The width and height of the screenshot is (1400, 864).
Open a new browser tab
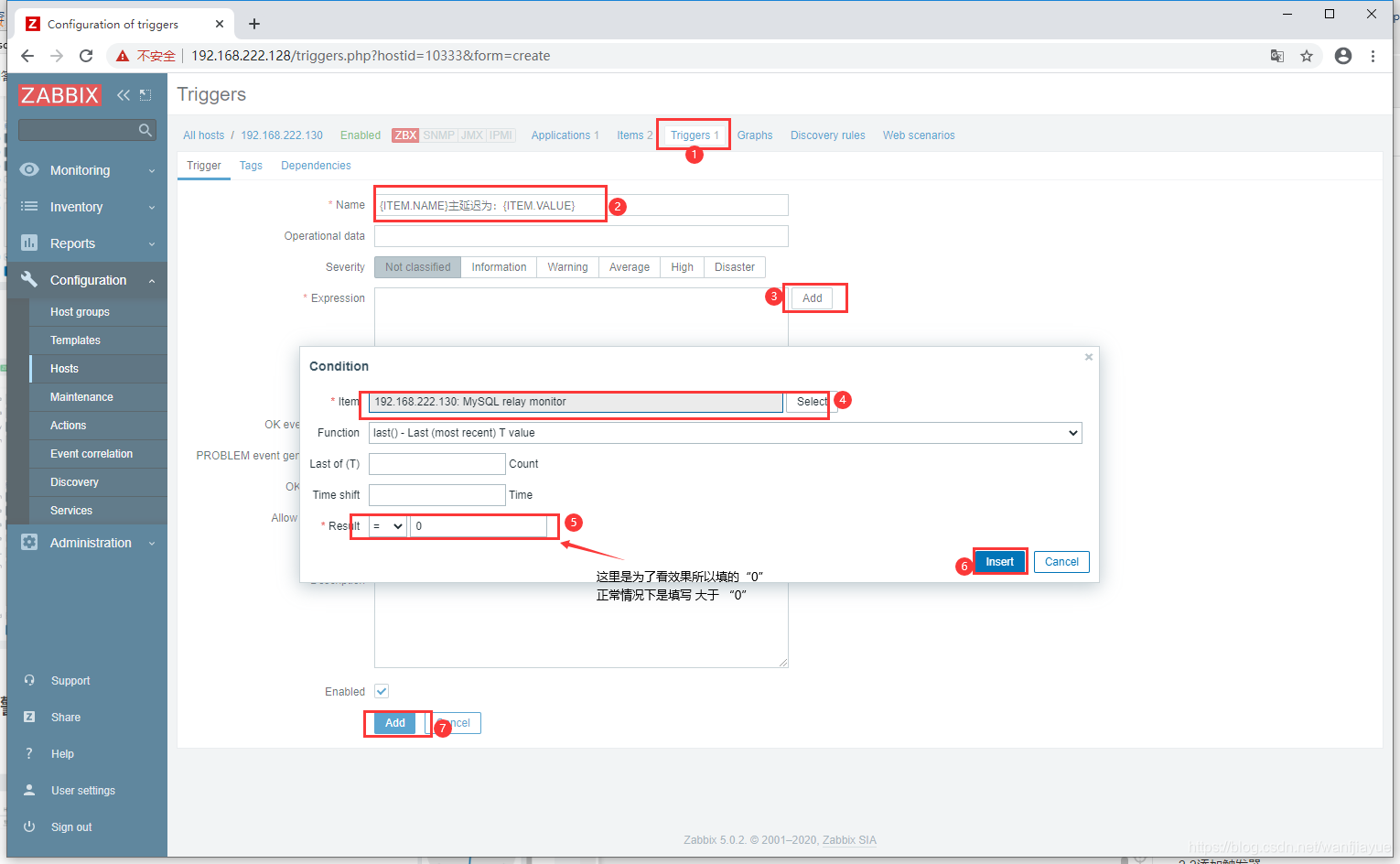click(x=254, y=24)
